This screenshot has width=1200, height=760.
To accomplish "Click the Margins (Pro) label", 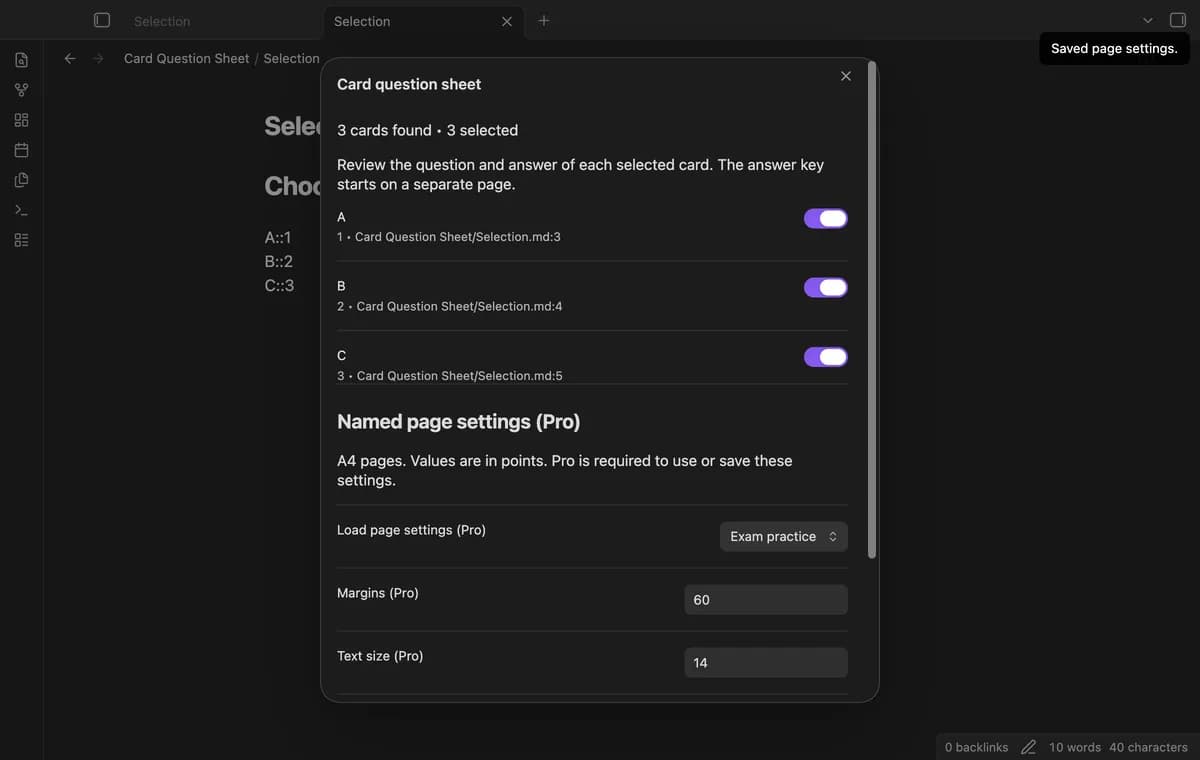I will tap(377, 593).
